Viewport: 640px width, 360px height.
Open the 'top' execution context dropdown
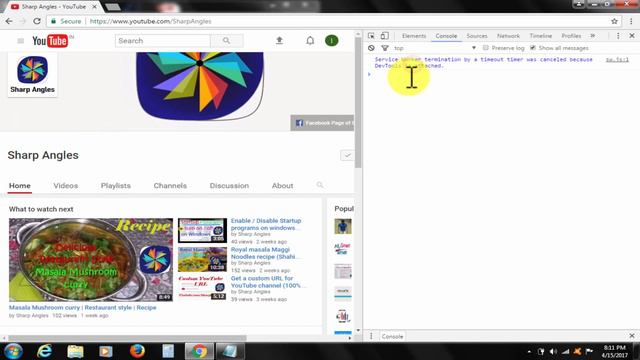[435, 48]
